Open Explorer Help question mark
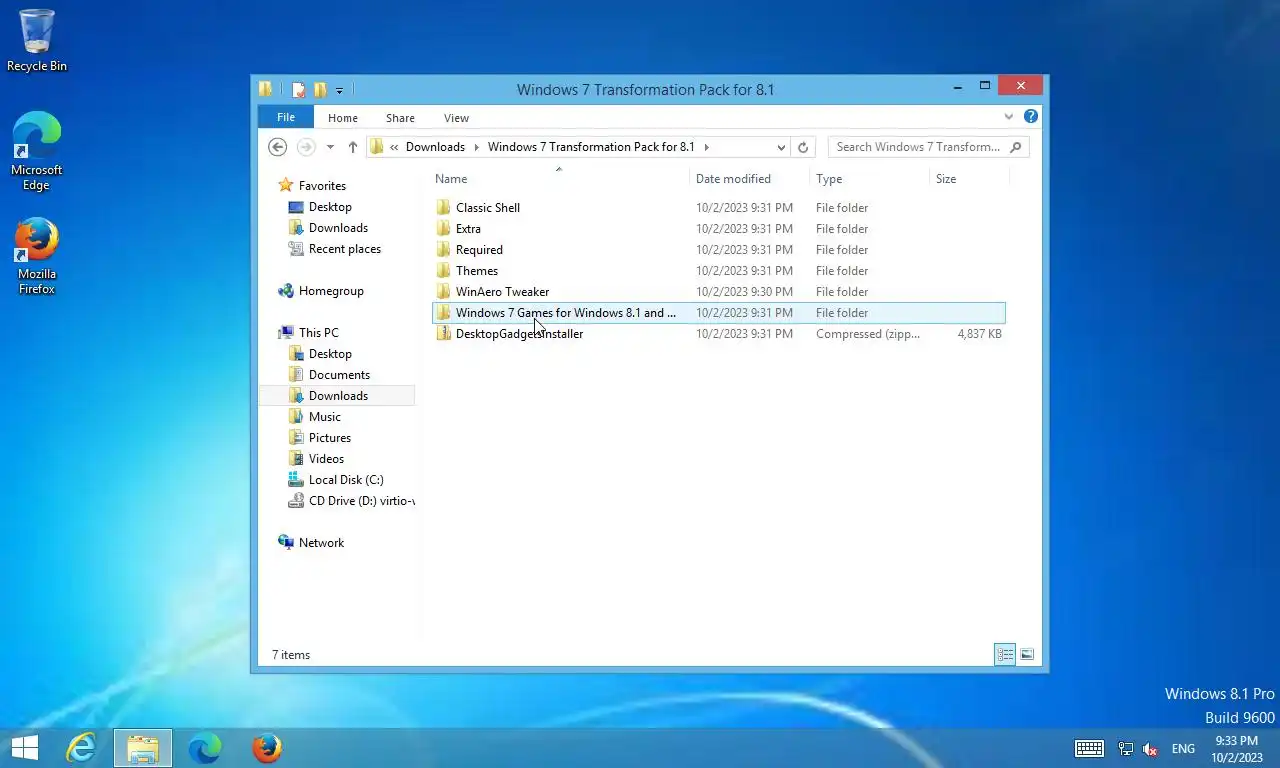Viewport: 1280px width, 768px height. coord(1031,117)
